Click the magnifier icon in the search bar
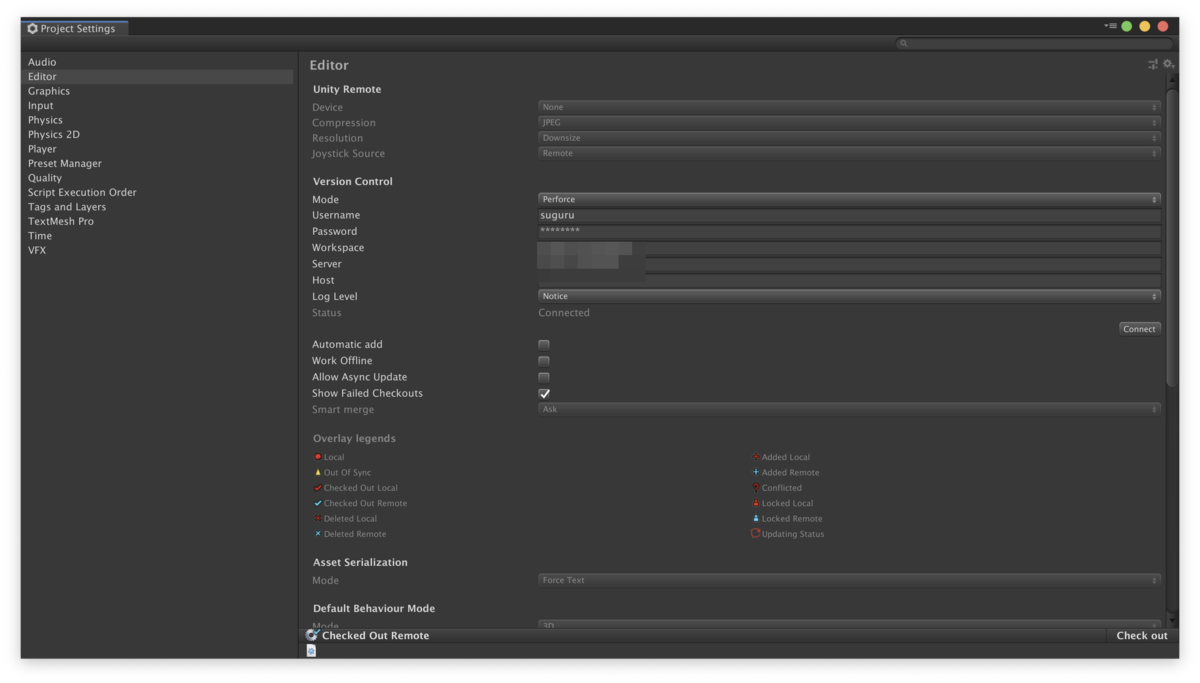Image resolution: width=1200 pixels, height=683 pixels. [903, 43]
